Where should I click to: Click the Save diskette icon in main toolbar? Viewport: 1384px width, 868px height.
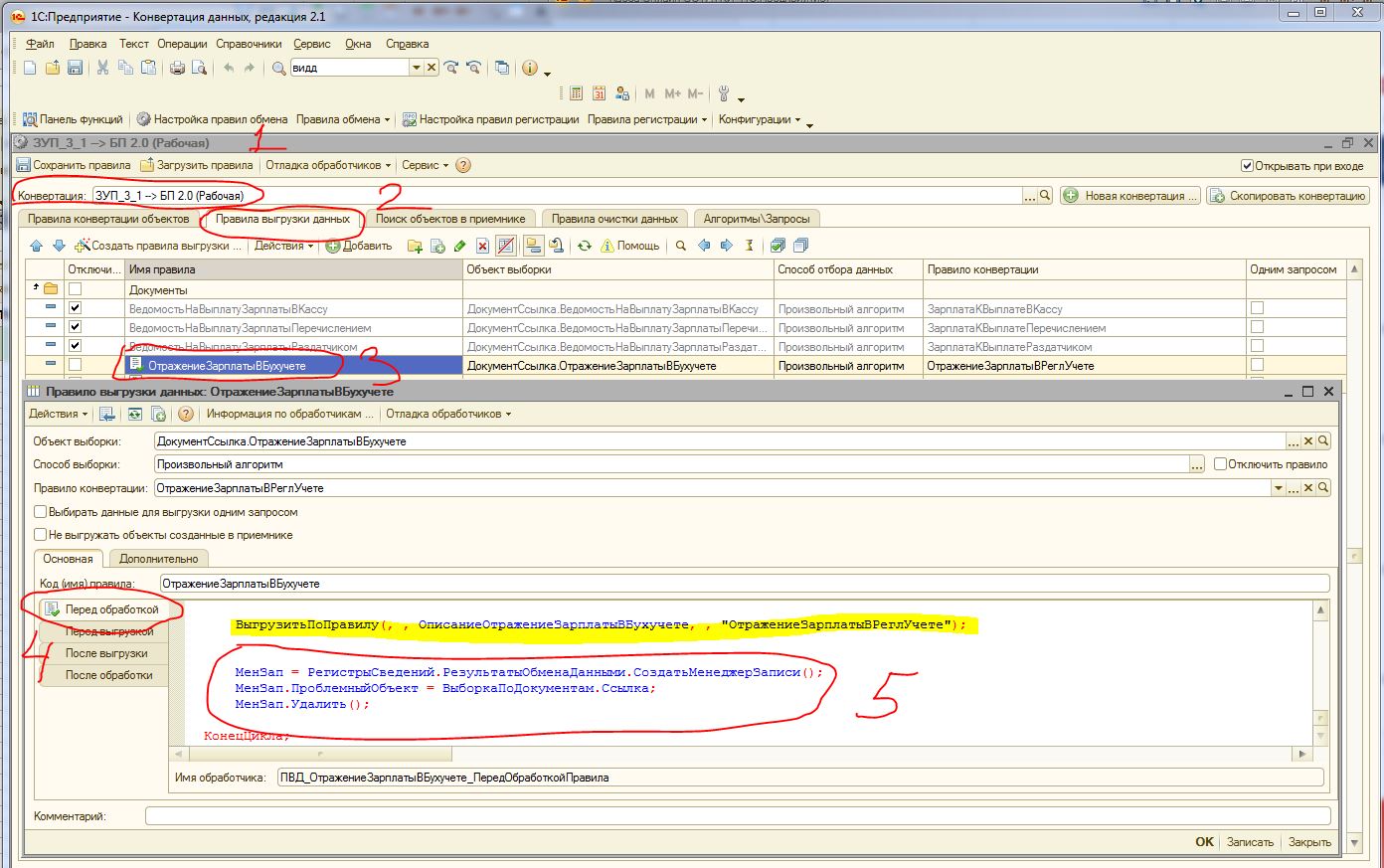tap(76, 68)
